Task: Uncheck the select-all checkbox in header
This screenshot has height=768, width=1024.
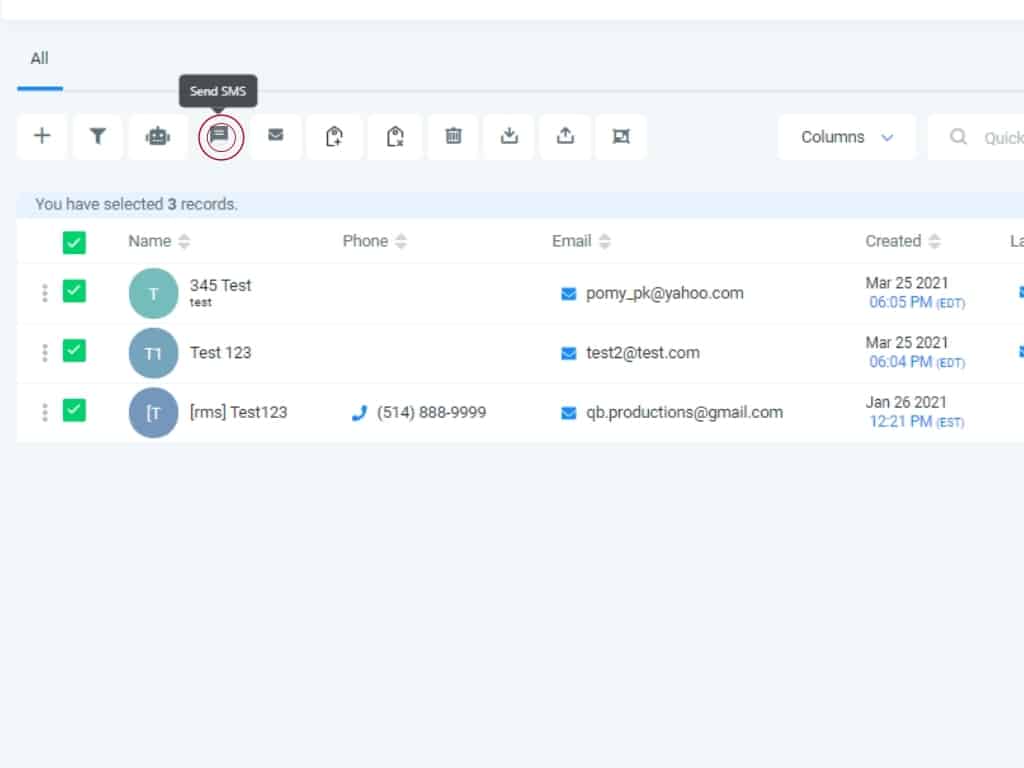Action: tap(74, 242)
